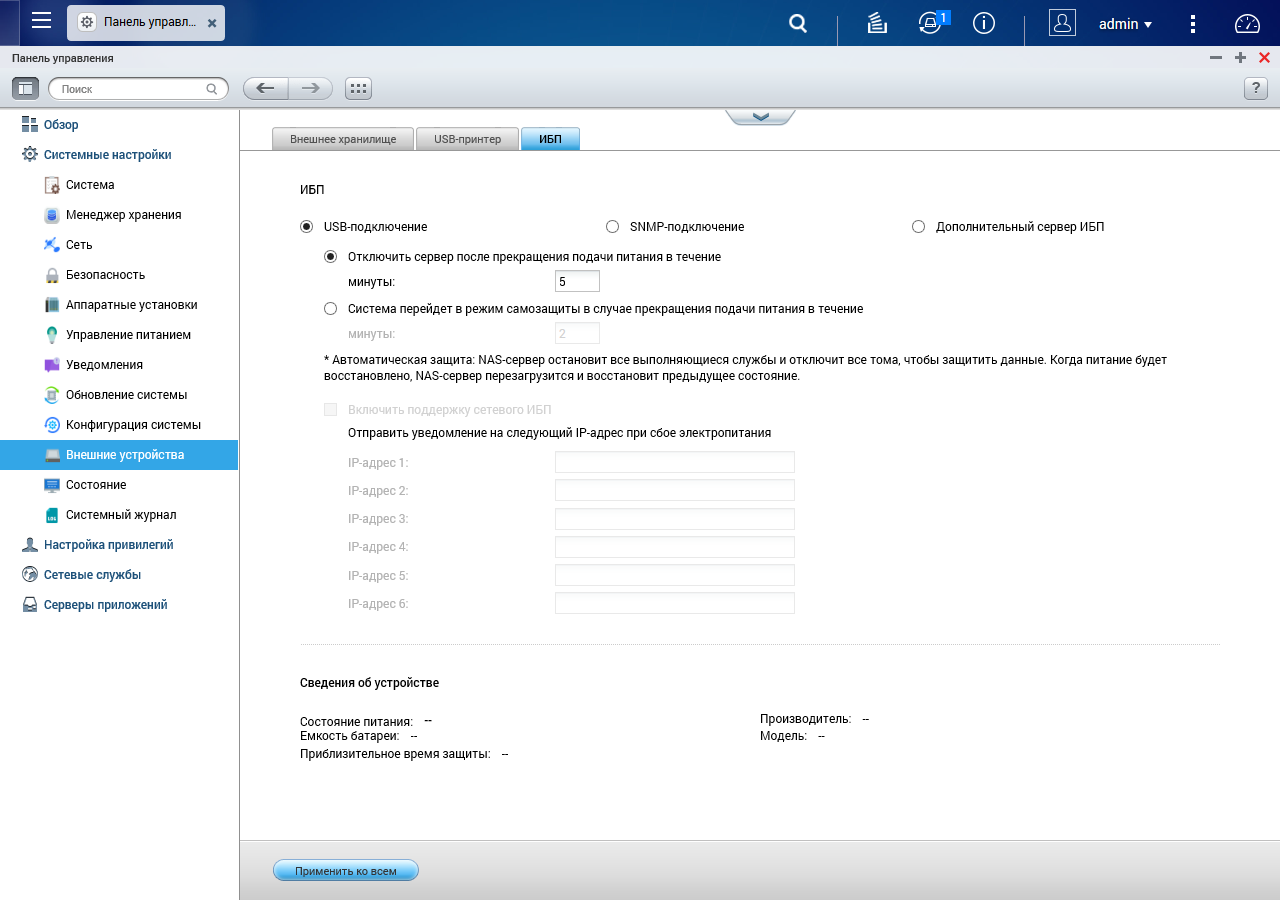Switch to the Внешнее хранилище tab
This screenshot has width=1280, height=900.
[343, 139]
